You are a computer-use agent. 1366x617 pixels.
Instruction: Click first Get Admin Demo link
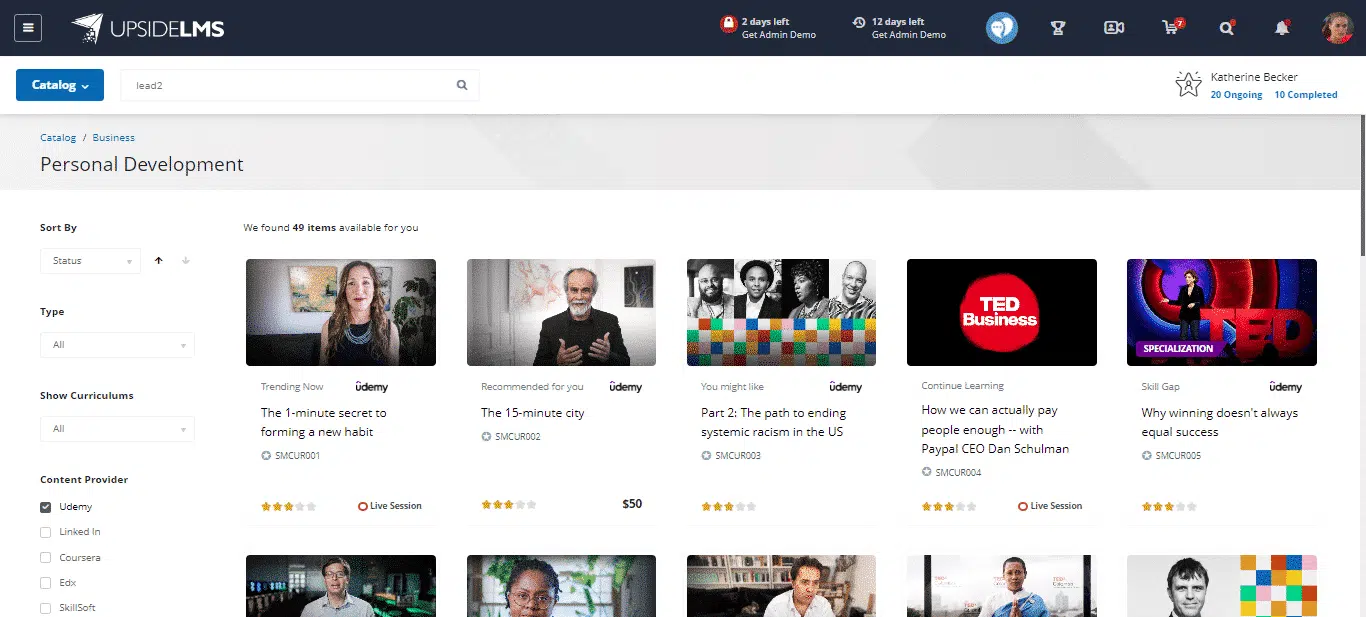(x=779, y=35)
